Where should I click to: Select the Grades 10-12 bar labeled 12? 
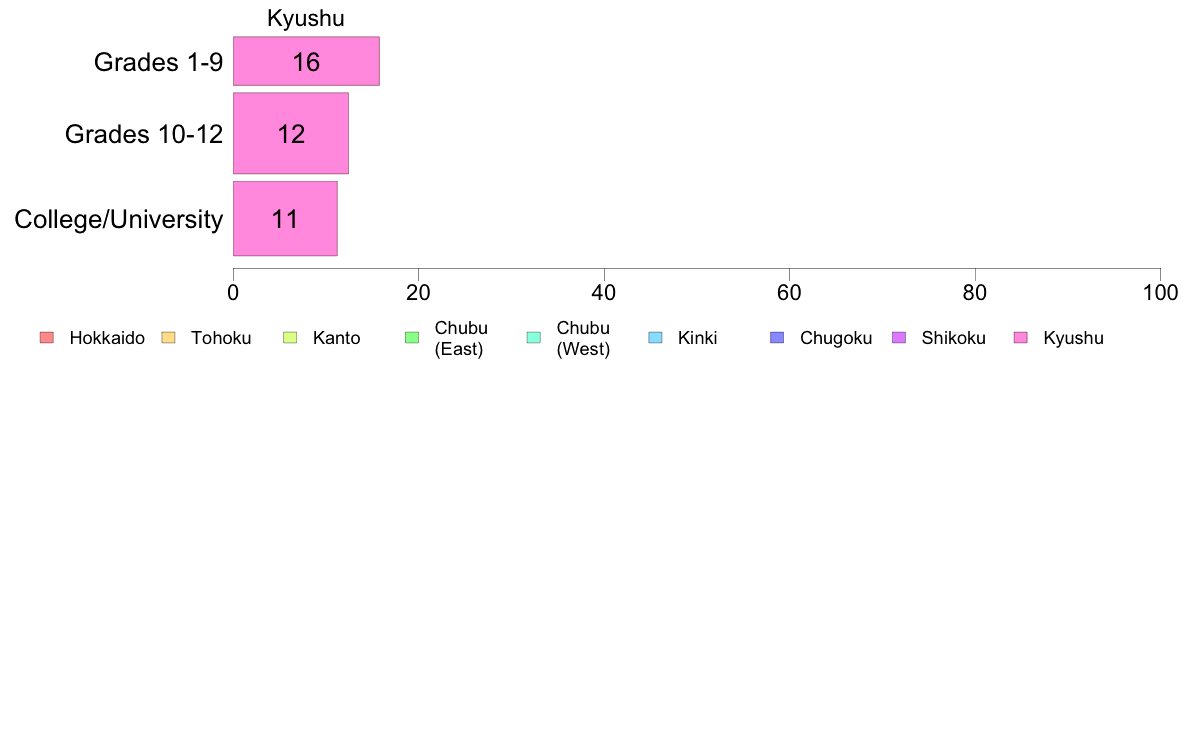291,133
